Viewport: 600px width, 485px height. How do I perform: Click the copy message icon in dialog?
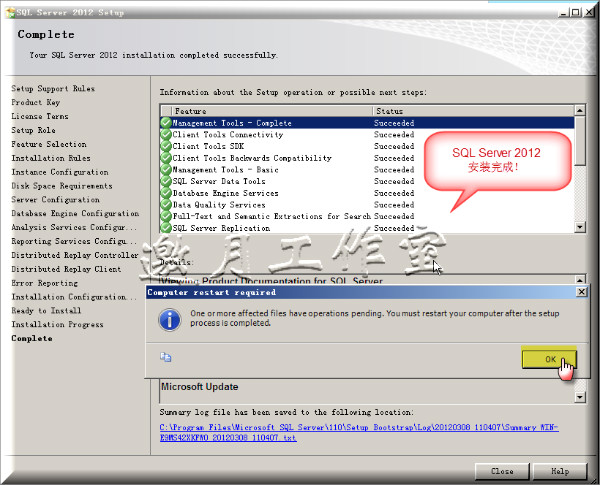[x=166, y=357]
